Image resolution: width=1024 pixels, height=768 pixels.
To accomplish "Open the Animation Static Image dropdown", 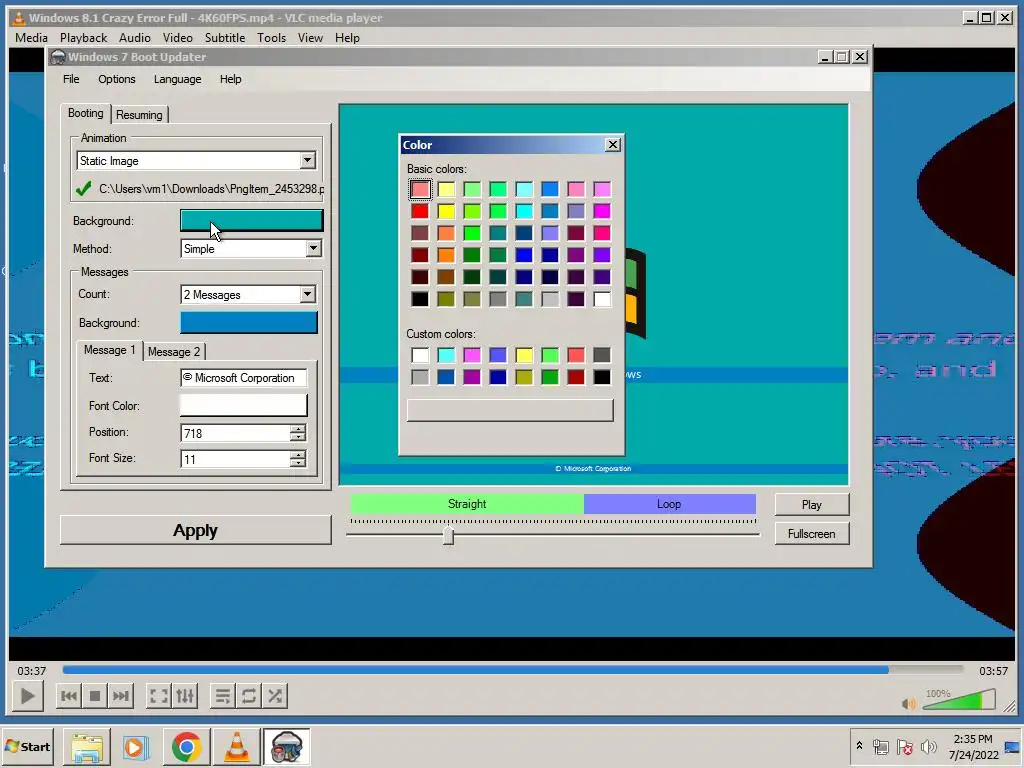I will point(307,161).
